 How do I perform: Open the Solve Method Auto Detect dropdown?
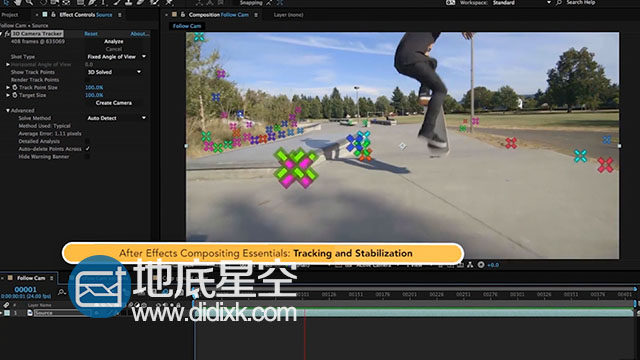coord(116,118)
